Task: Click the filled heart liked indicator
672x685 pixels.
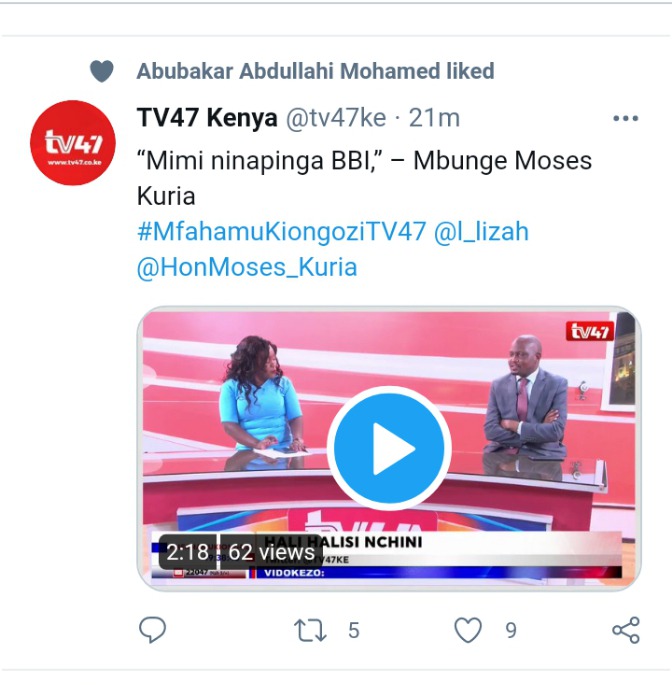Action: click(102, 71)
